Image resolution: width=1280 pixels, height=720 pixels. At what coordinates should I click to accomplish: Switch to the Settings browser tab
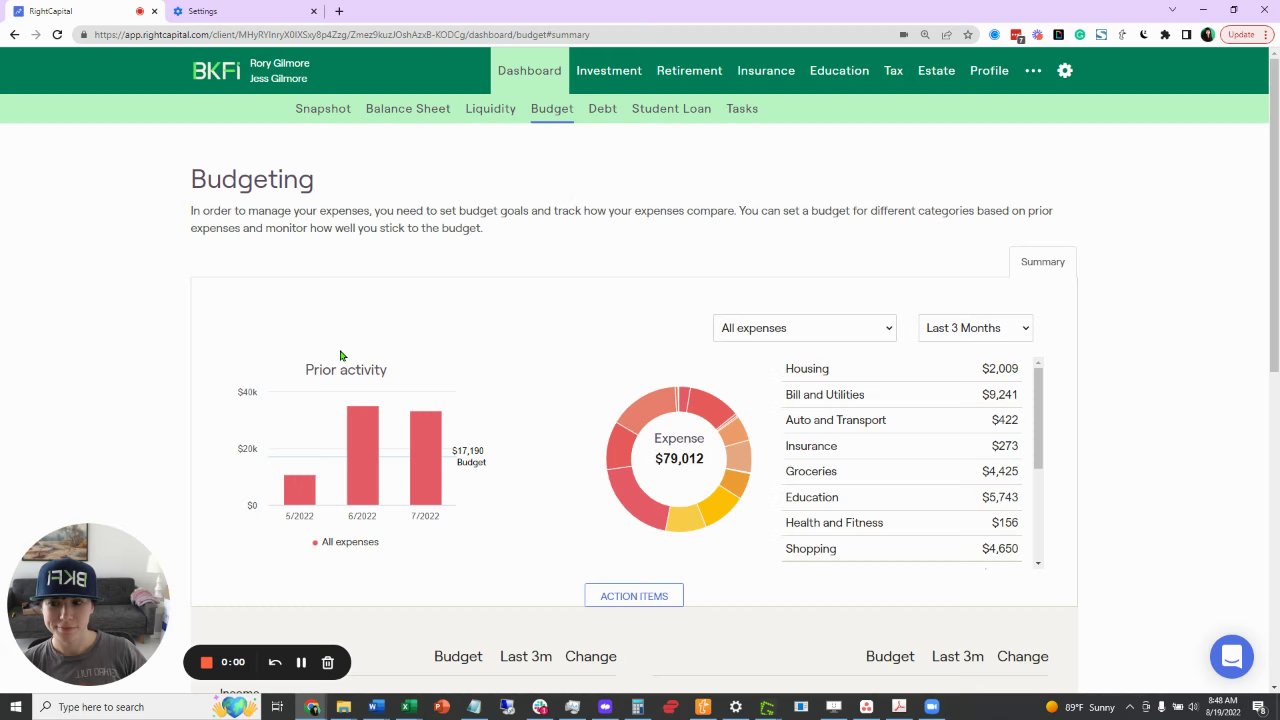click(x=245, y=11)
